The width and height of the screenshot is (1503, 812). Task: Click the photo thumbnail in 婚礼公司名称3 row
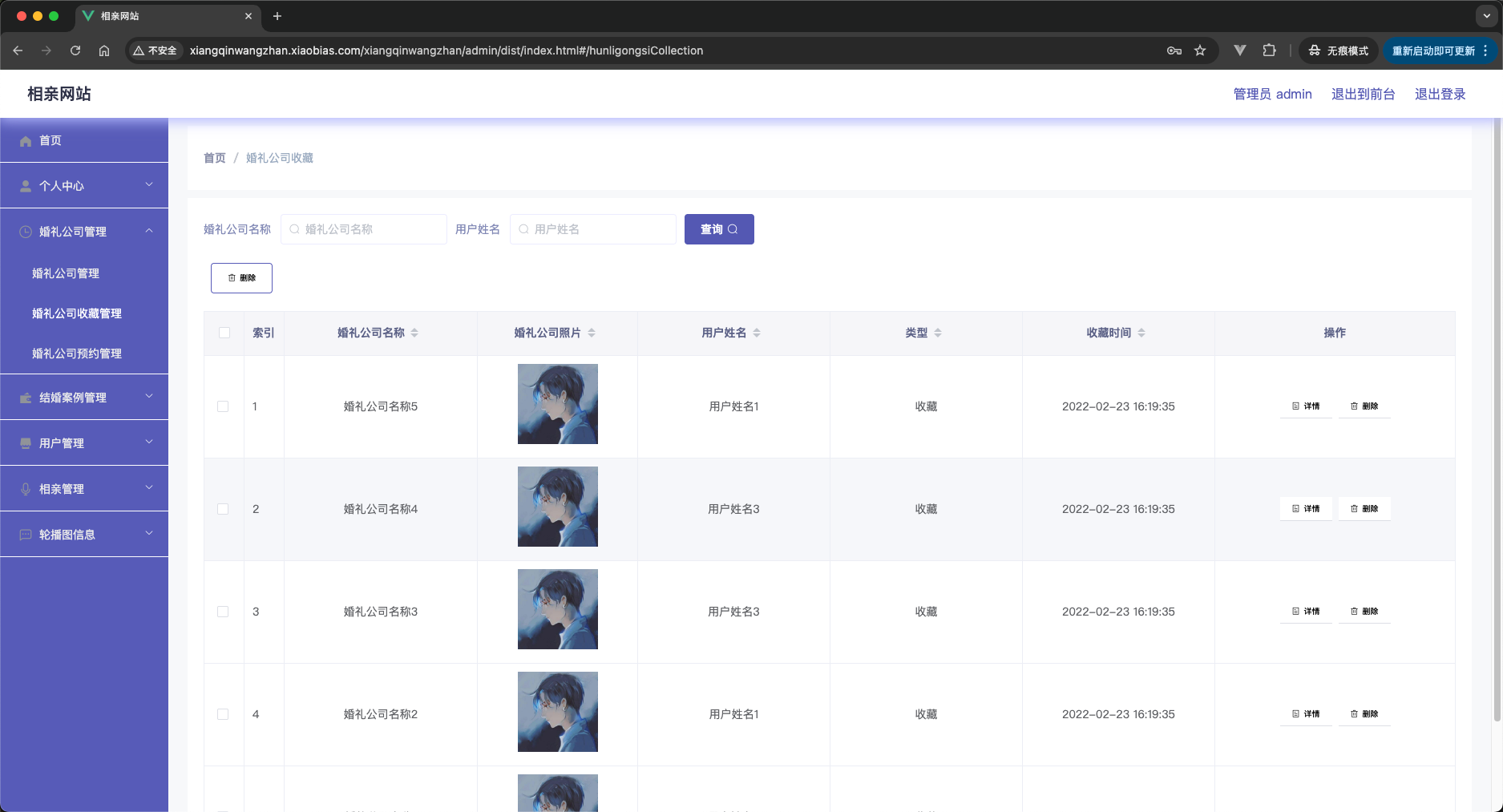[558, 609]
